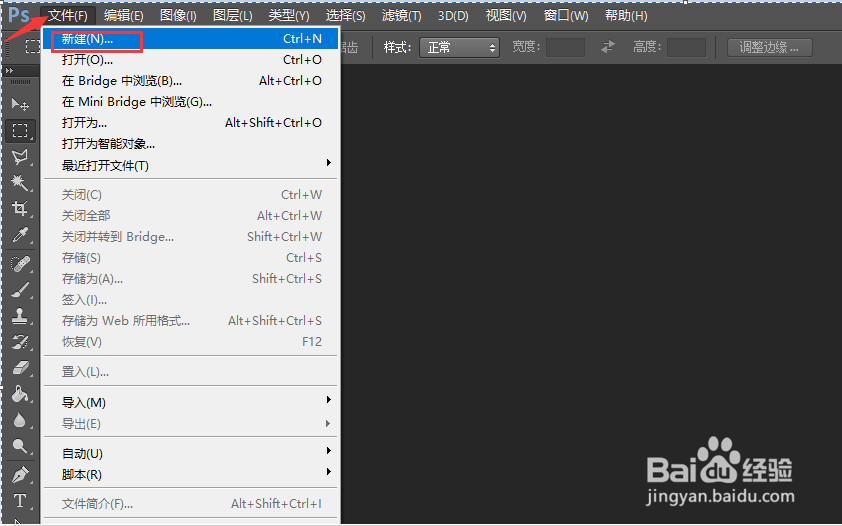
Task: Open the 3D(D) menu
Action: click(453, 16)
